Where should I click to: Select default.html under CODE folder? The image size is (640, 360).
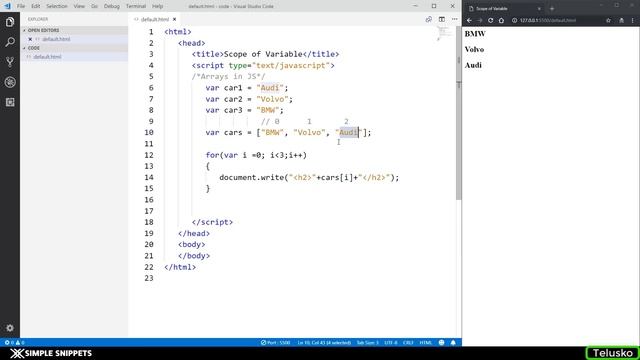(x=74, y=57)
